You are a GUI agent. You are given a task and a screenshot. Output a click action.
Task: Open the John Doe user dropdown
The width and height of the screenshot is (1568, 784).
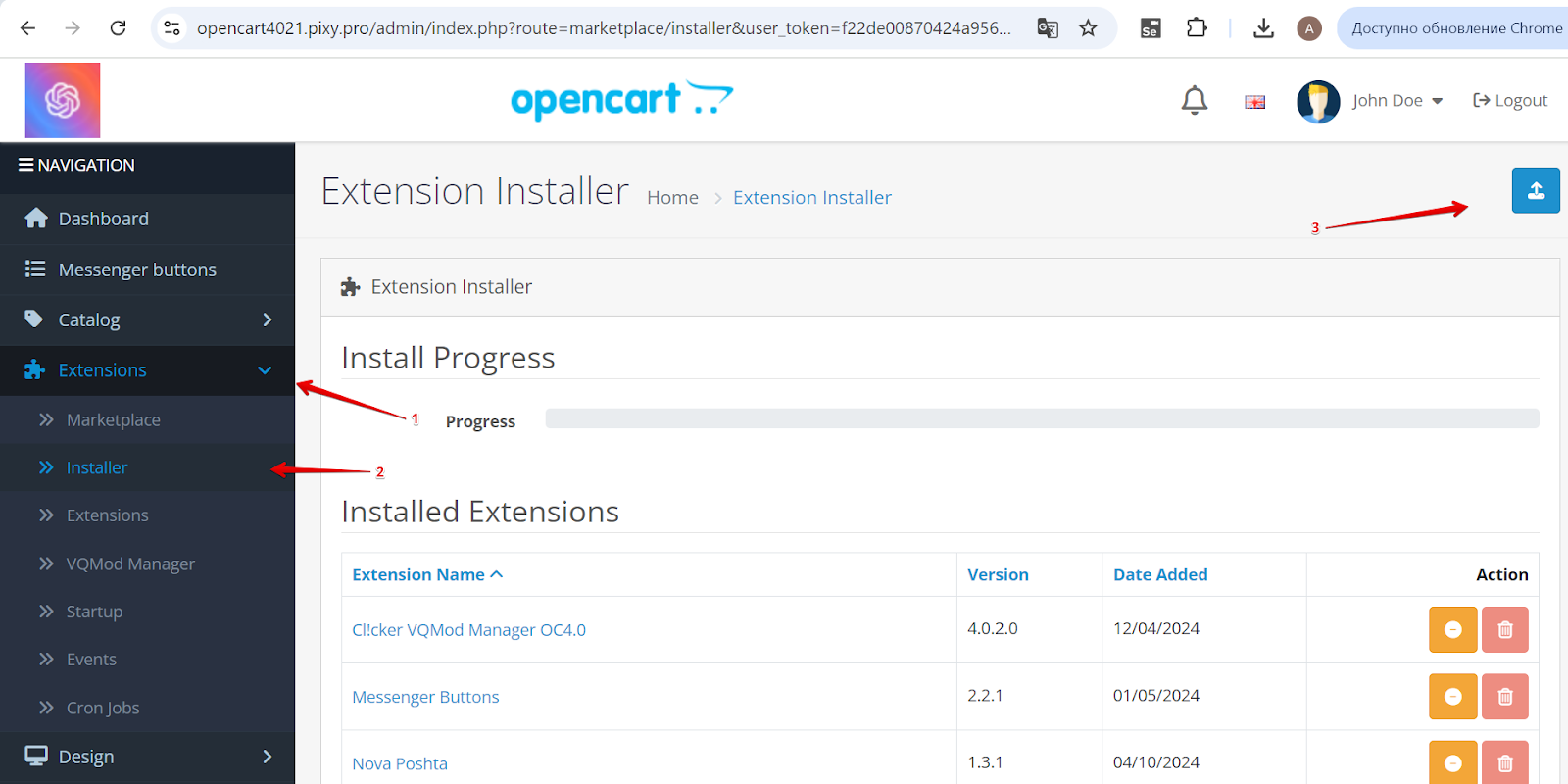1397,100
